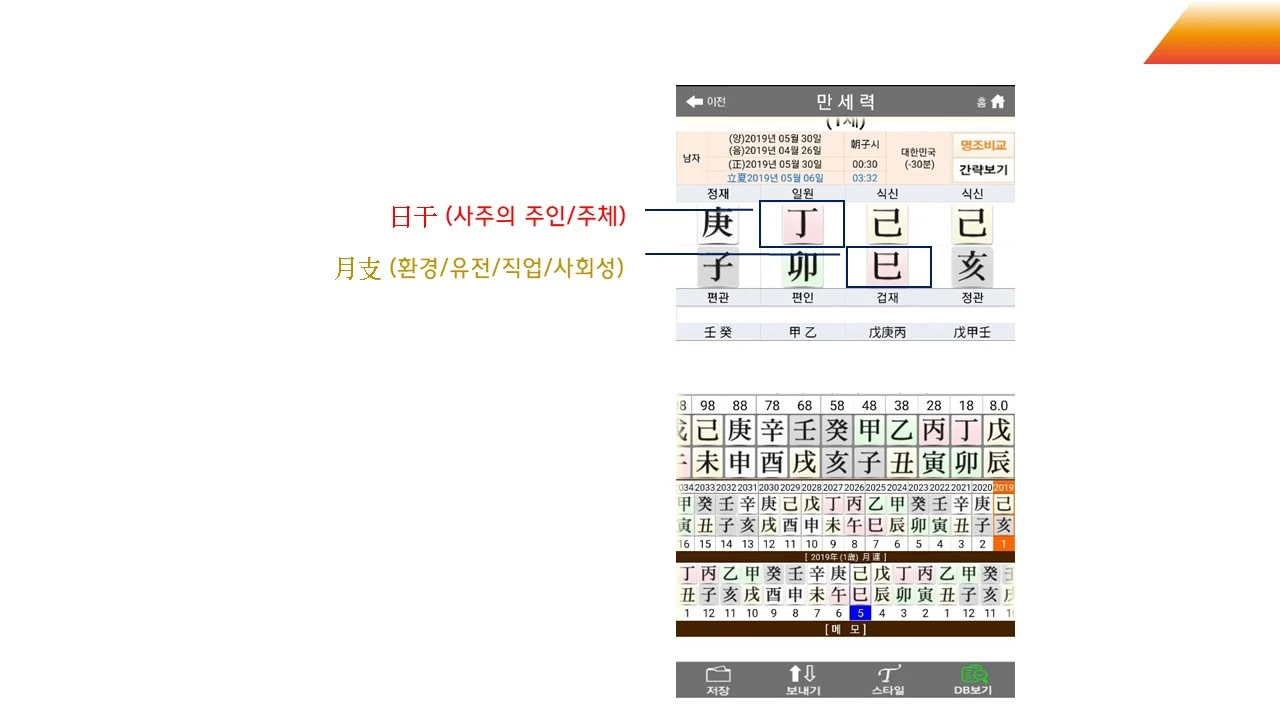Click the 명조비교 comparison button
This screenshot has height=720, width=1280.
pyautogui.click(x=984, y=145)
